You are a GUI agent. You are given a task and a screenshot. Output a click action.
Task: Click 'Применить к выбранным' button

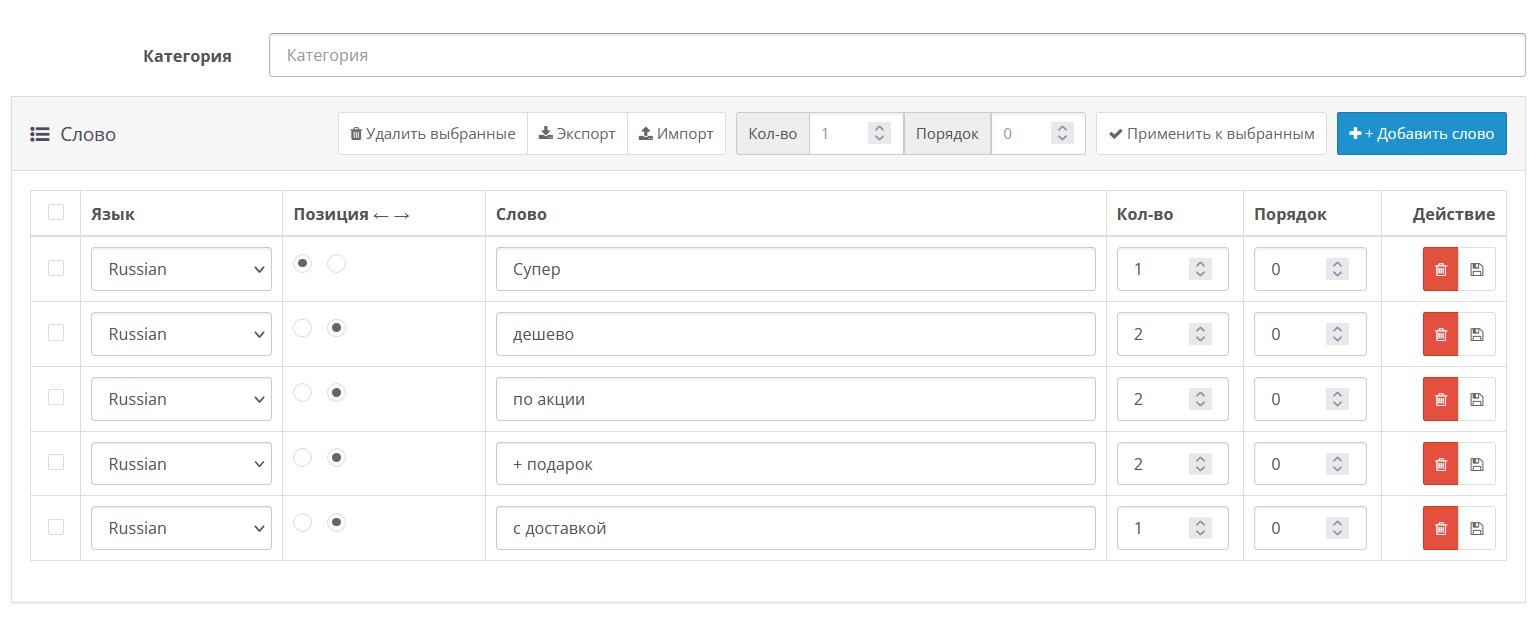1211,134
